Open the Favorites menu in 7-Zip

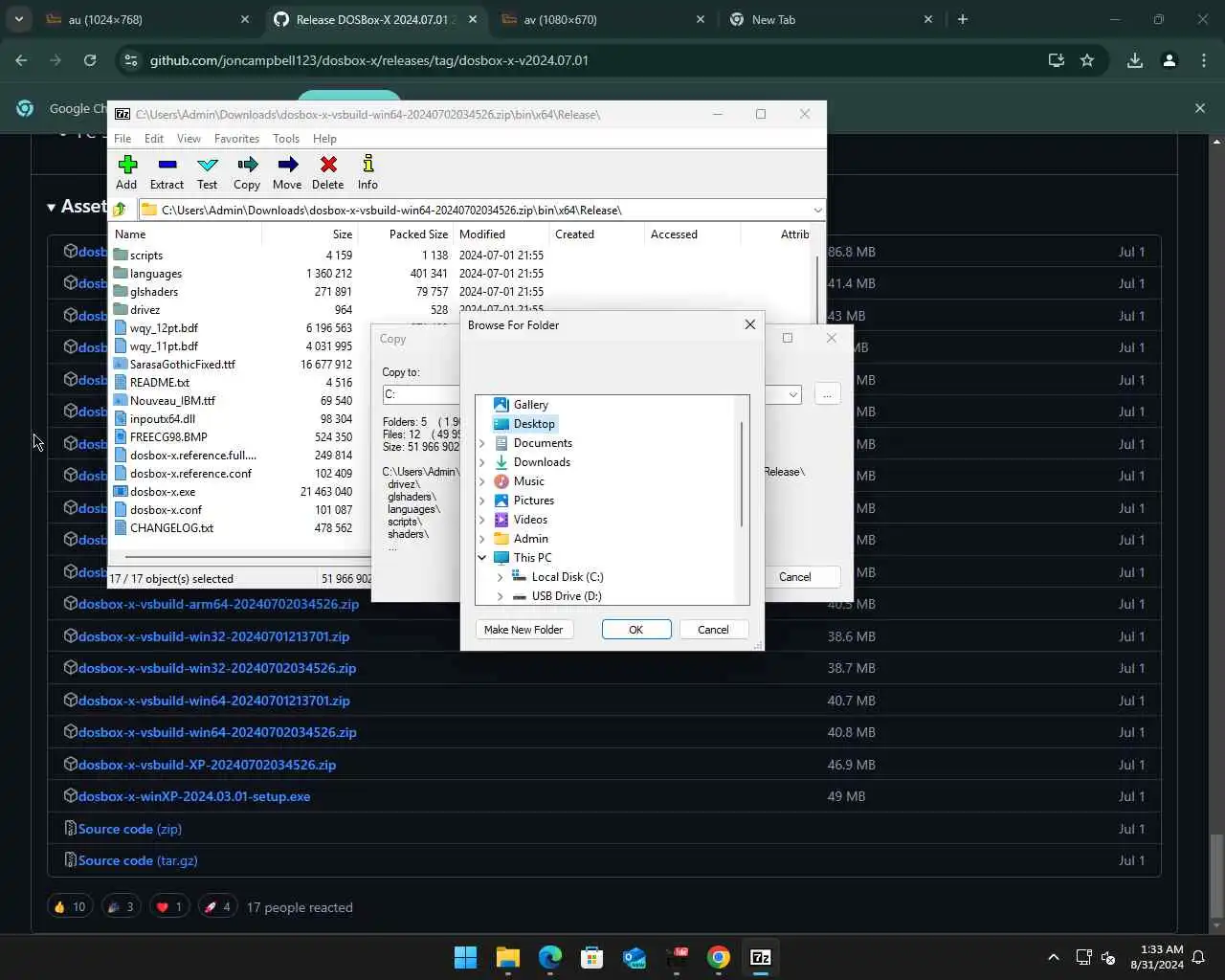tap(236, 139)
